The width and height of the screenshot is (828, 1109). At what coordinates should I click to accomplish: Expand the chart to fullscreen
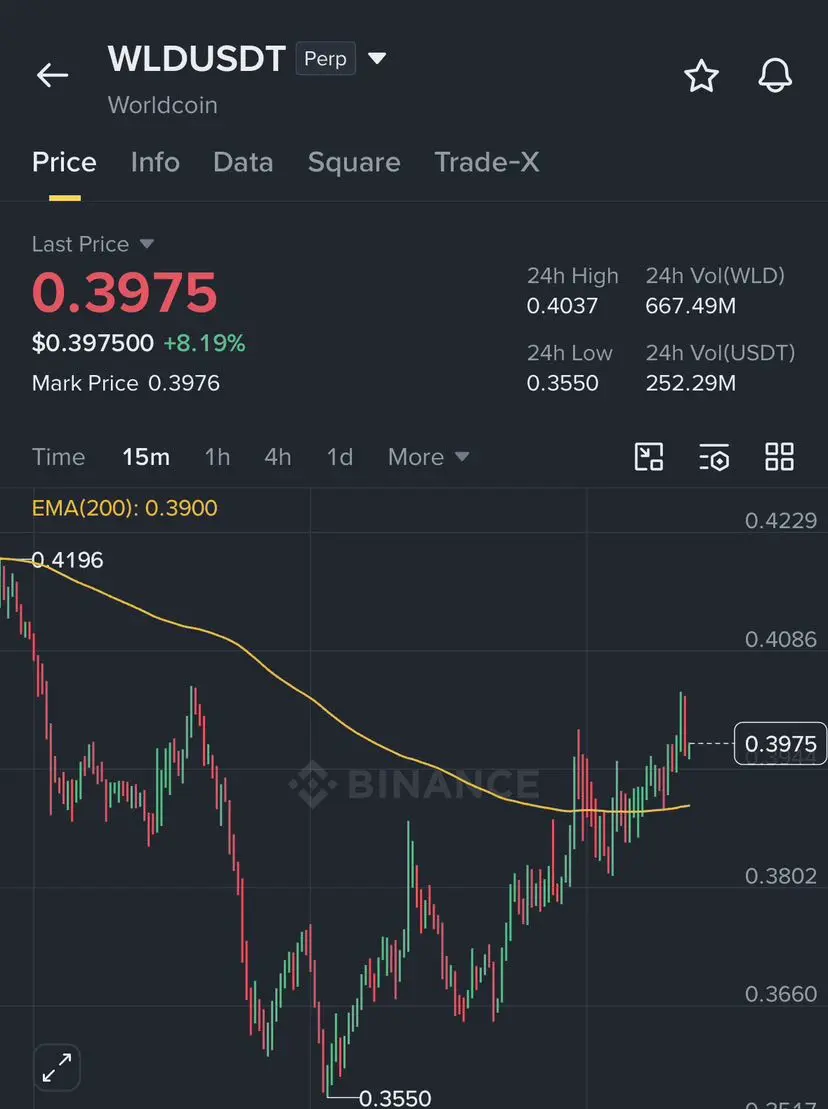pyautogui.click(x=57, y=1067)
